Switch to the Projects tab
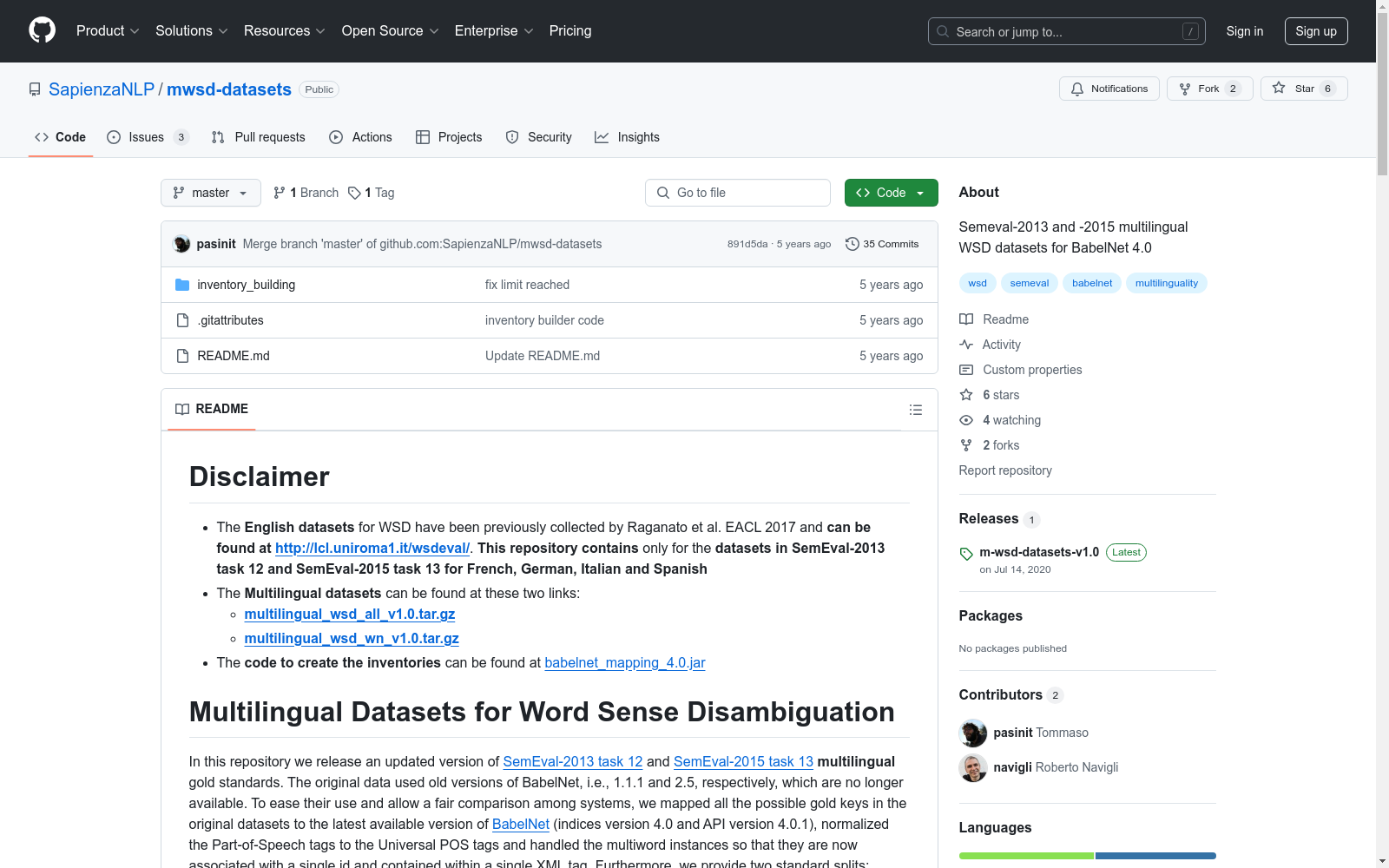 (449, 137)
